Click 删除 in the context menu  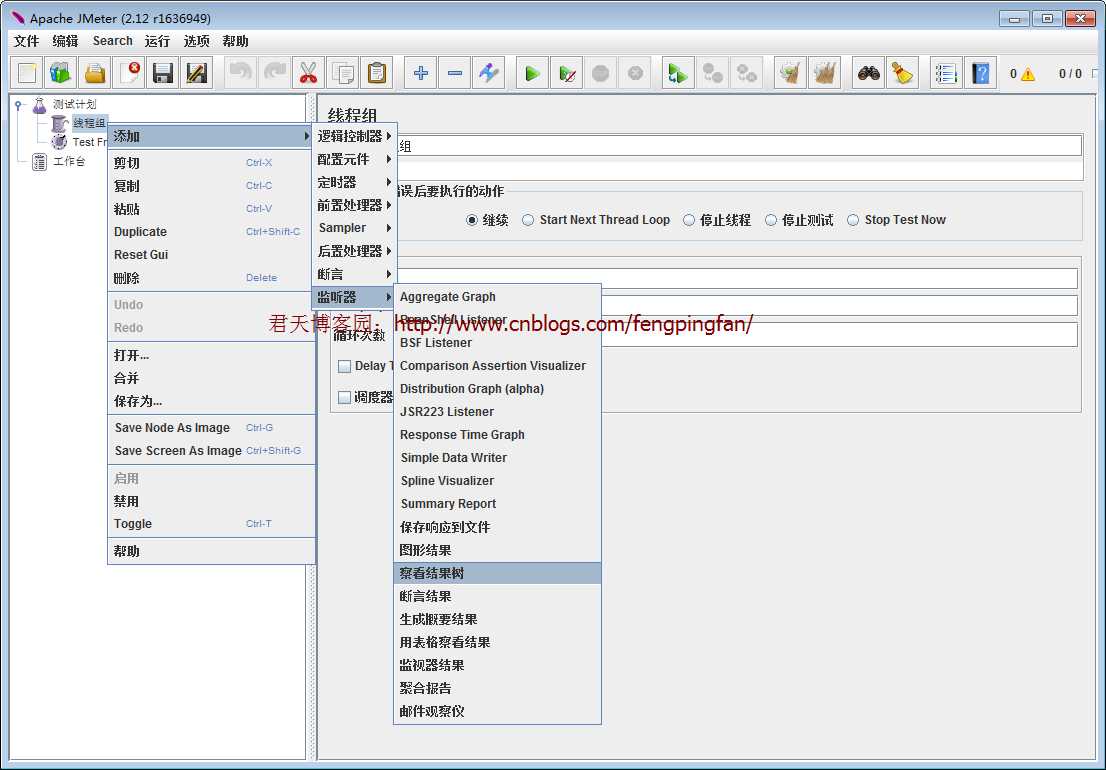pos(211,278)
